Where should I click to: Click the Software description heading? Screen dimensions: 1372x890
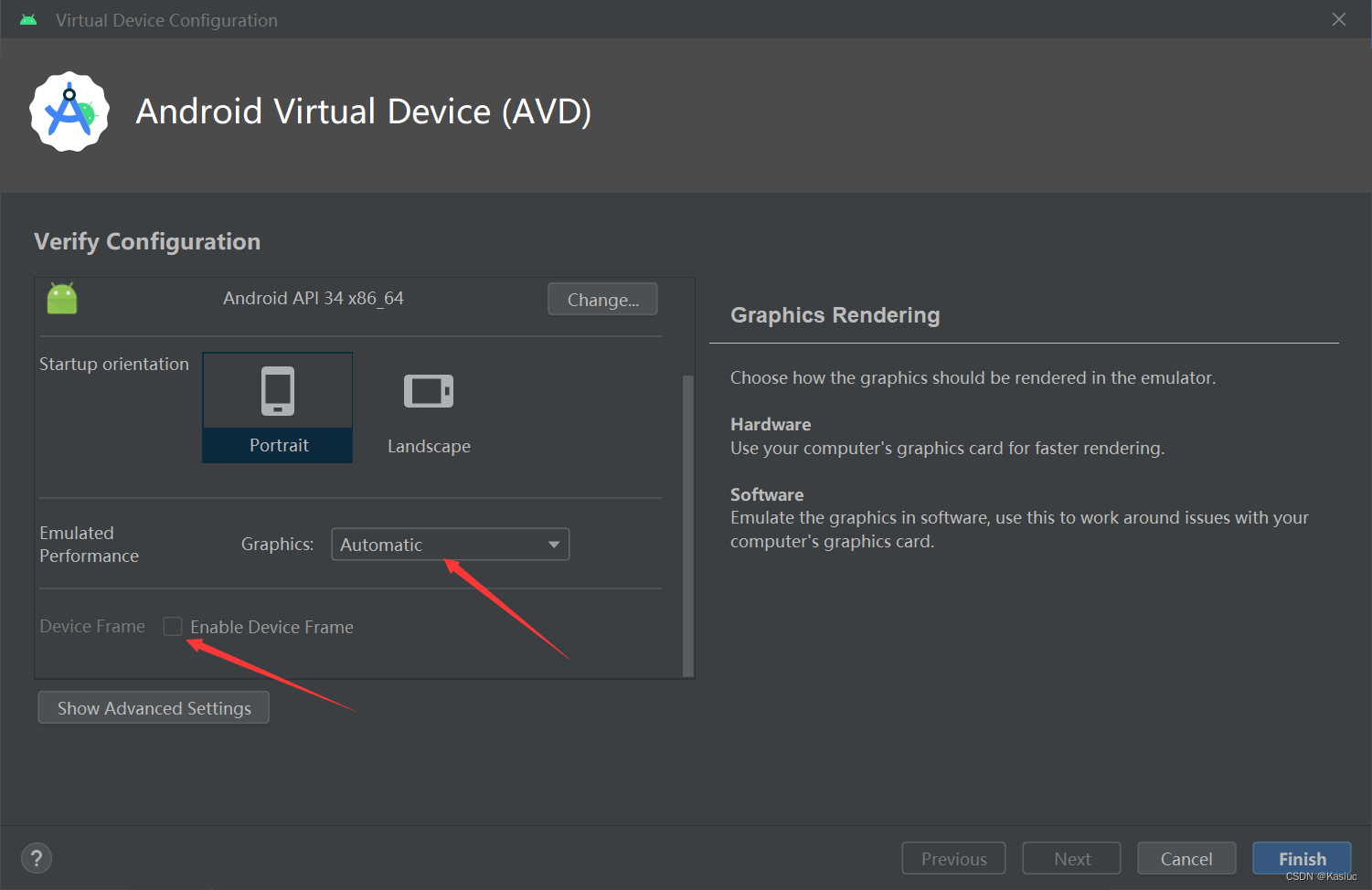767,494
